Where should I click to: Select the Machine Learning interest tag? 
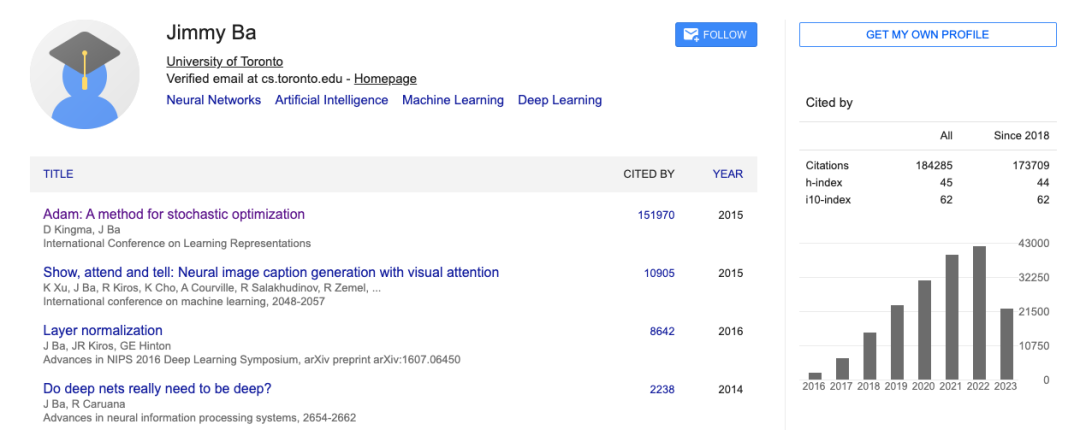click(453, 100)
